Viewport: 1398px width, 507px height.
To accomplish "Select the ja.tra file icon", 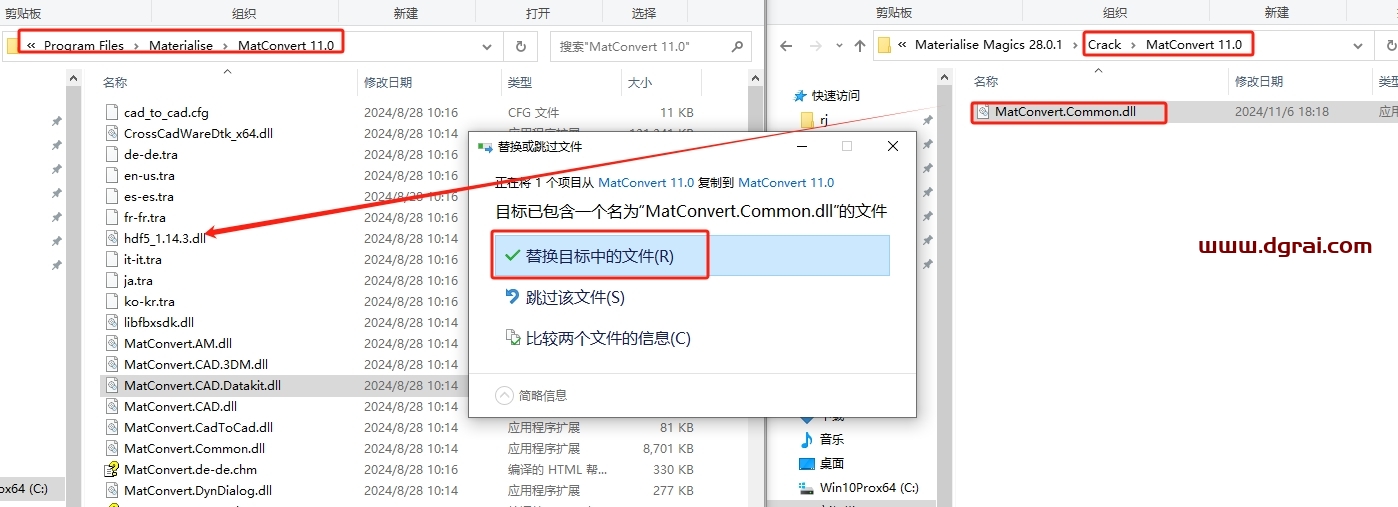I will coord(112,280).
